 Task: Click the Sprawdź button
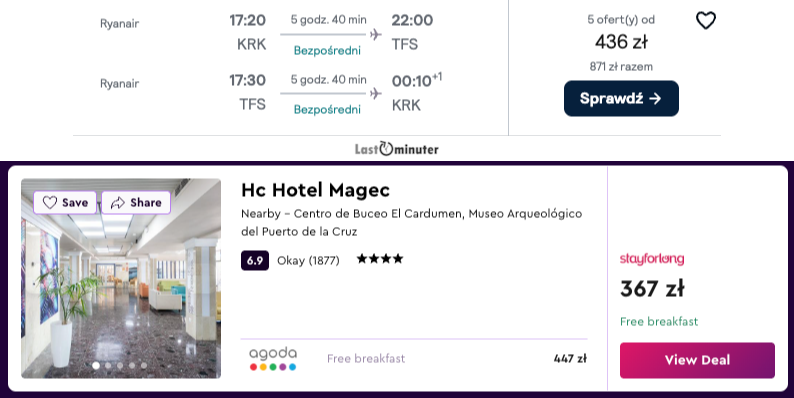click(621, 98)
